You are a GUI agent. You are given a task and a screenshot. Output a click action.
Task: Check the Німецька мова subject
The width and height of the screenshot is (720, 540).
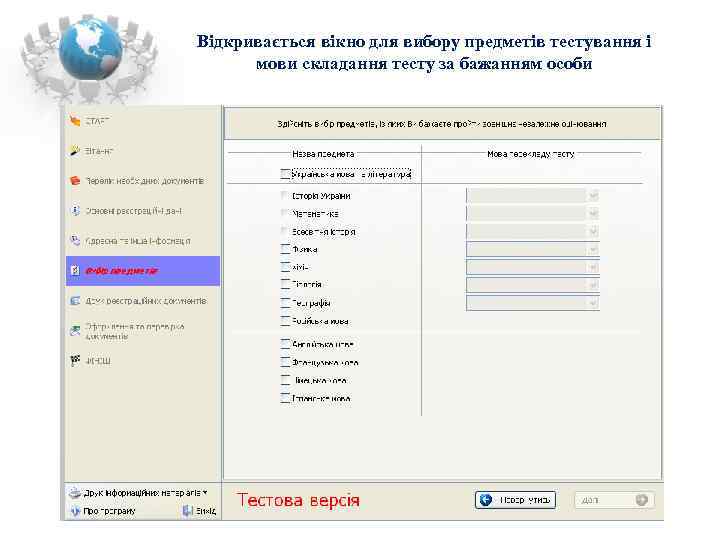click(285, 380)
